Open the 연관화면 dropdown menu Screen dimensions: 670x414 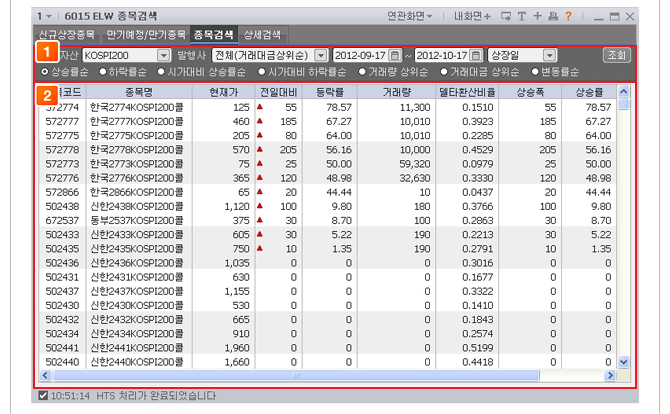(410, 16)
